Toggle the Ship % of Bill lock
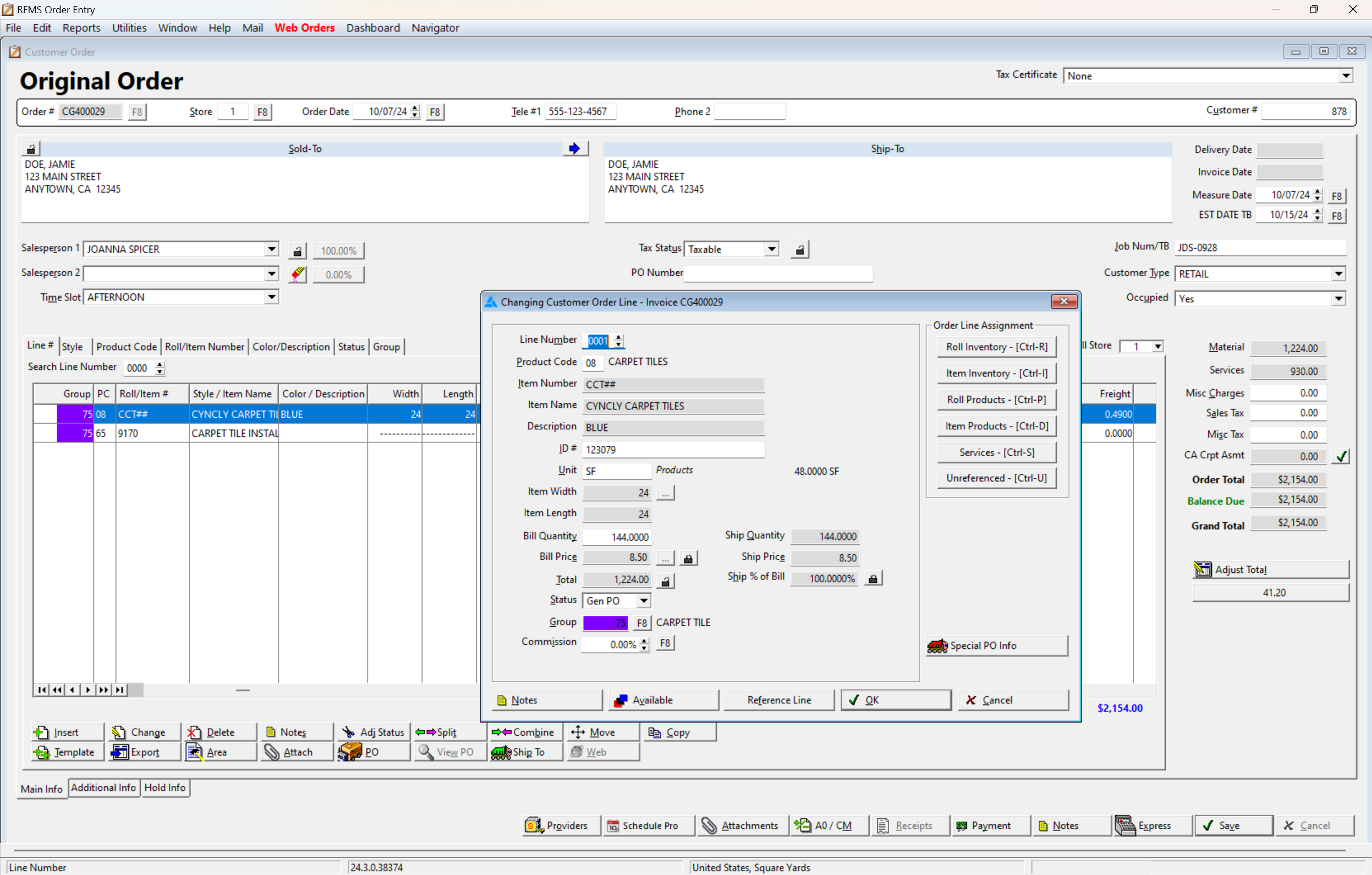The width and height of the screenshot is (1372, 875). tap(872, 578)
